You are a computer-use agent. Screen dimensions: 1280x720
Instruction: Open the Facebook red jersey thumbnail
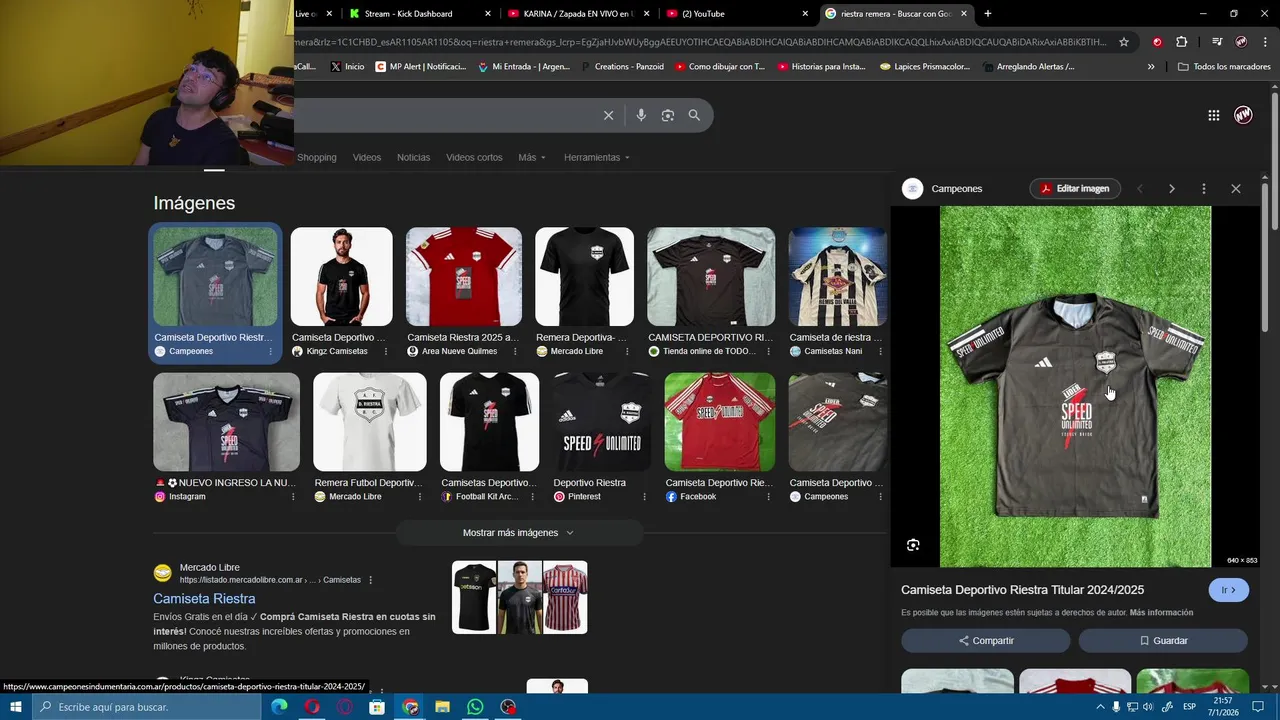719,422
